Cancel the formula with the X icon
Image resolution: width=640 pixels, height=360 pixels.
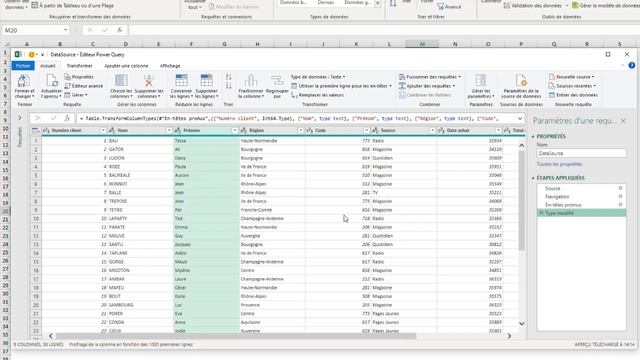point(38,118)
